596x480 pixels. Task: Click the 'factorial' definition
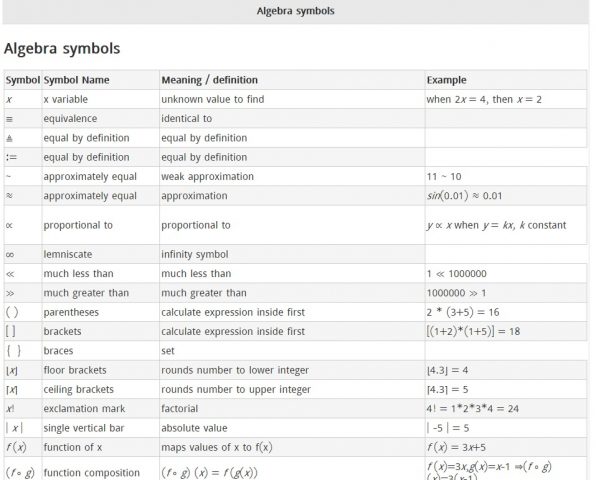point(179,409)
